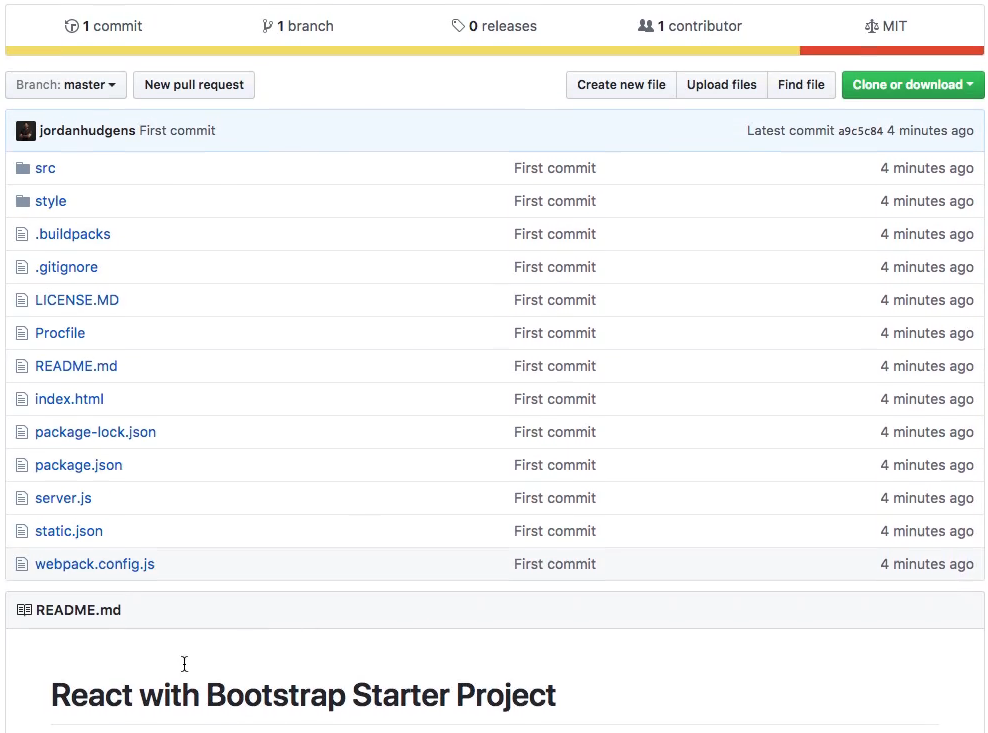Click First commit message in src row
This screenshot has width=988, height=733.
554,168
